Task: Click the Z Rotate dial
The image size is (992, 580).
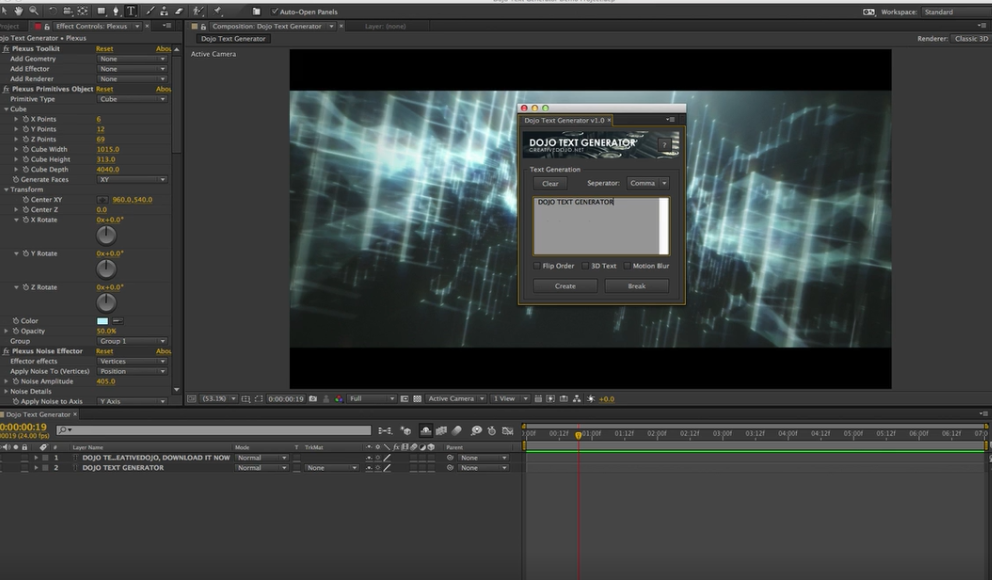Action: click(x=106, y=302)
